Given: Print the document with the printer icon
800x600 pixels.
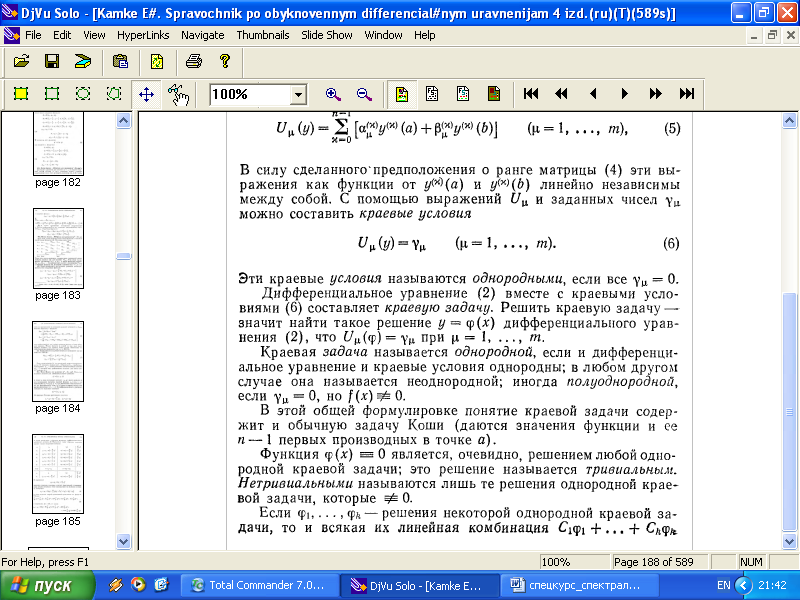Looking at the screenshot, I should tap(194, 62).
